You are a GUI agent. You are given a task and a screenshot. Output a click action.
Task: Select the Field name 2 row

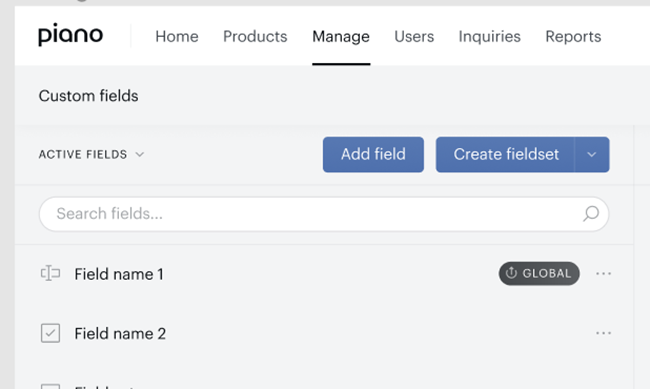tap(324, 333)
